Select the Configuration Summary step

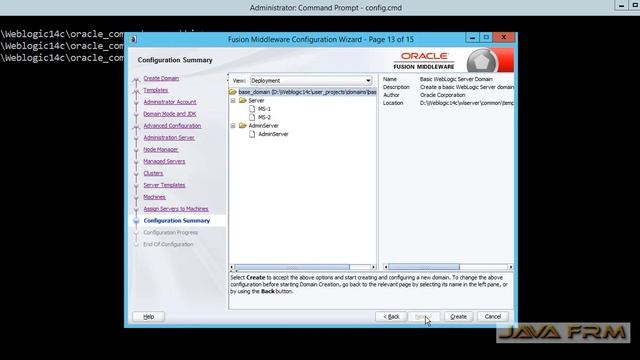tap(177, 220)
